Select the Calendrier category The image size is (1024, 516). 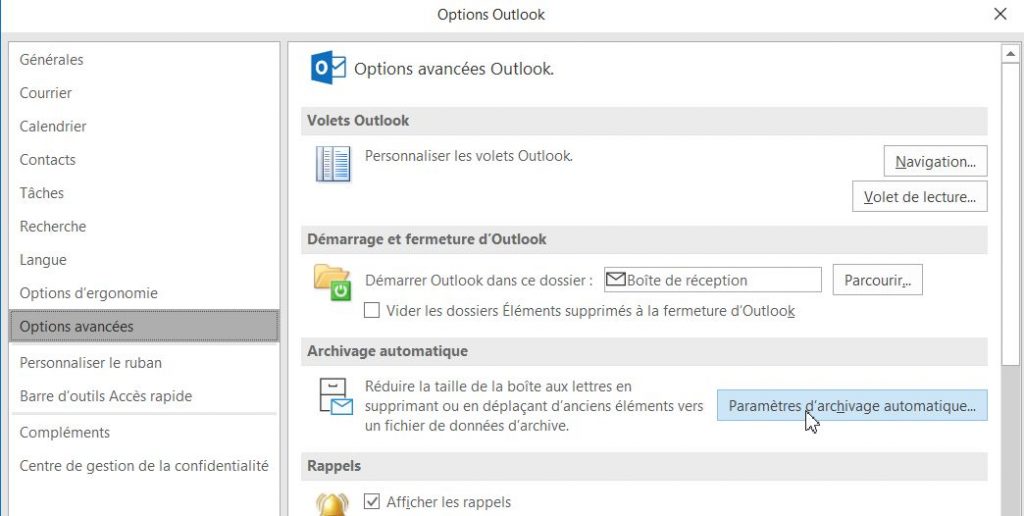[x=53, y=126]
